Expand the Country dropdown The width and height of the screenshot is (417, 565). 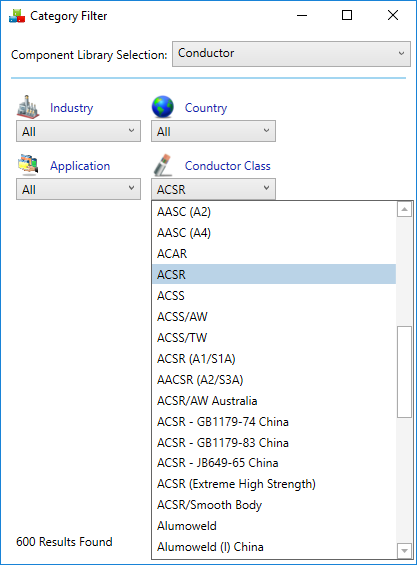tap(213, 131)
